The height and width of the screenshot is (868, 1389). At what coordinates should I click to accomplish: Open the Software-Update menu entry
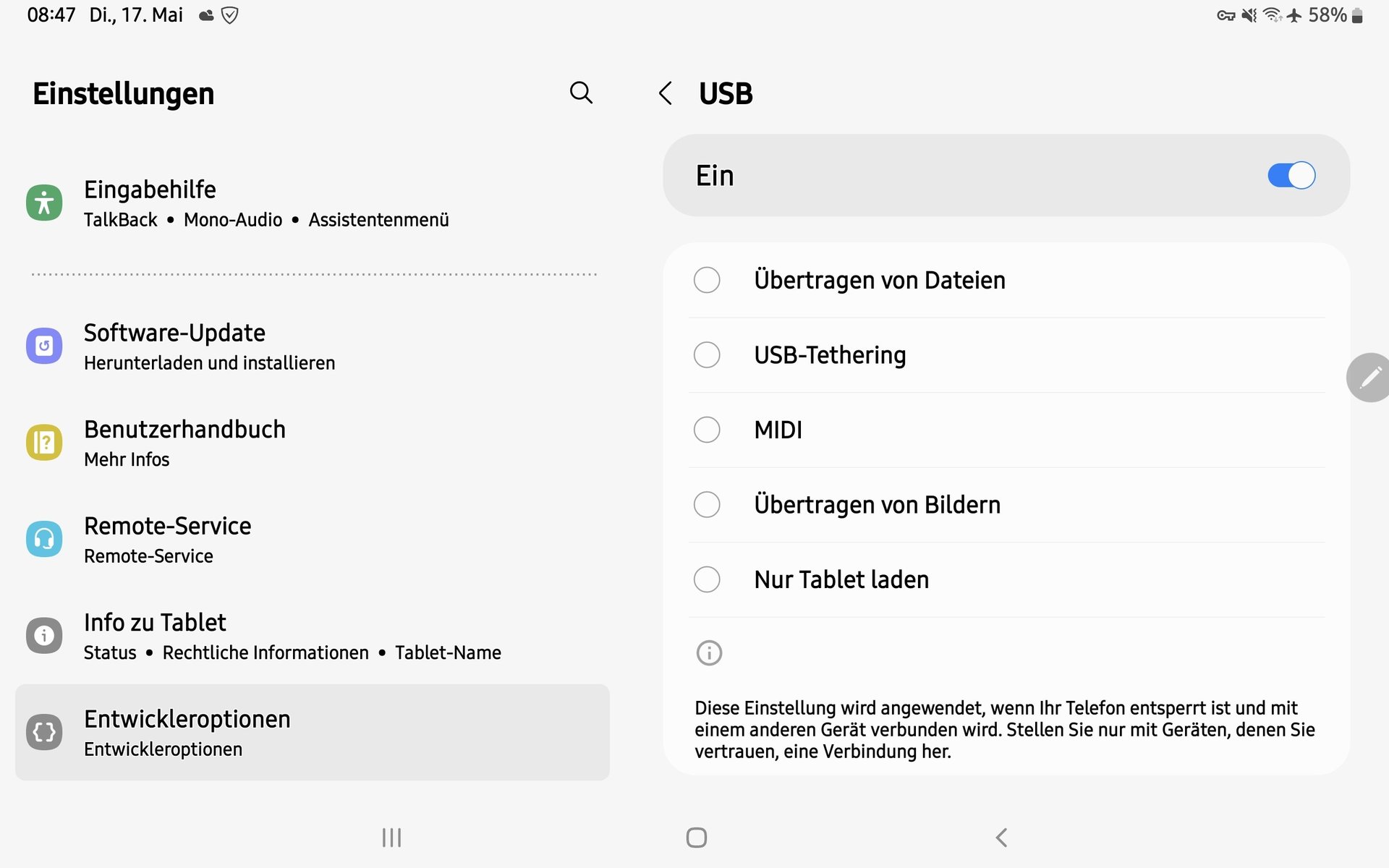(x=313, y=346)
